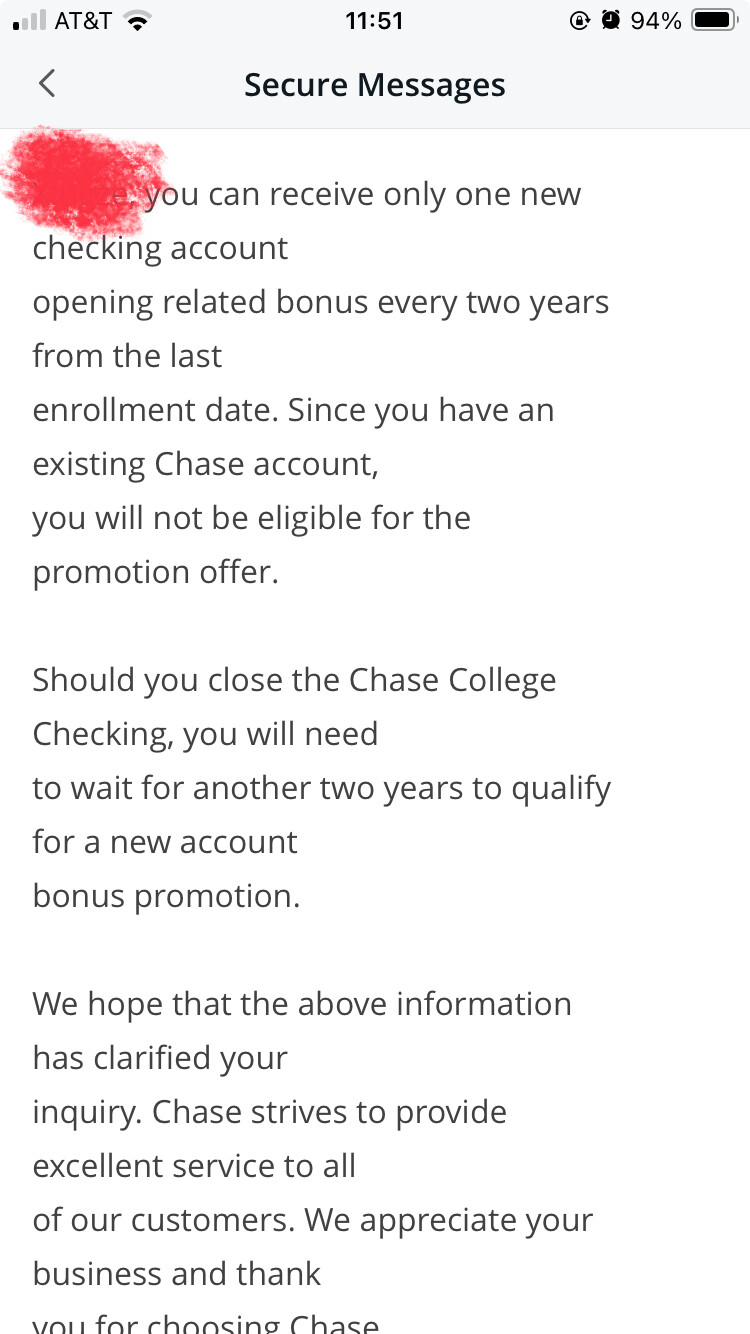Click the orientation lock icon
This screenshot has height=1334, width=750.
pos(581,20)
